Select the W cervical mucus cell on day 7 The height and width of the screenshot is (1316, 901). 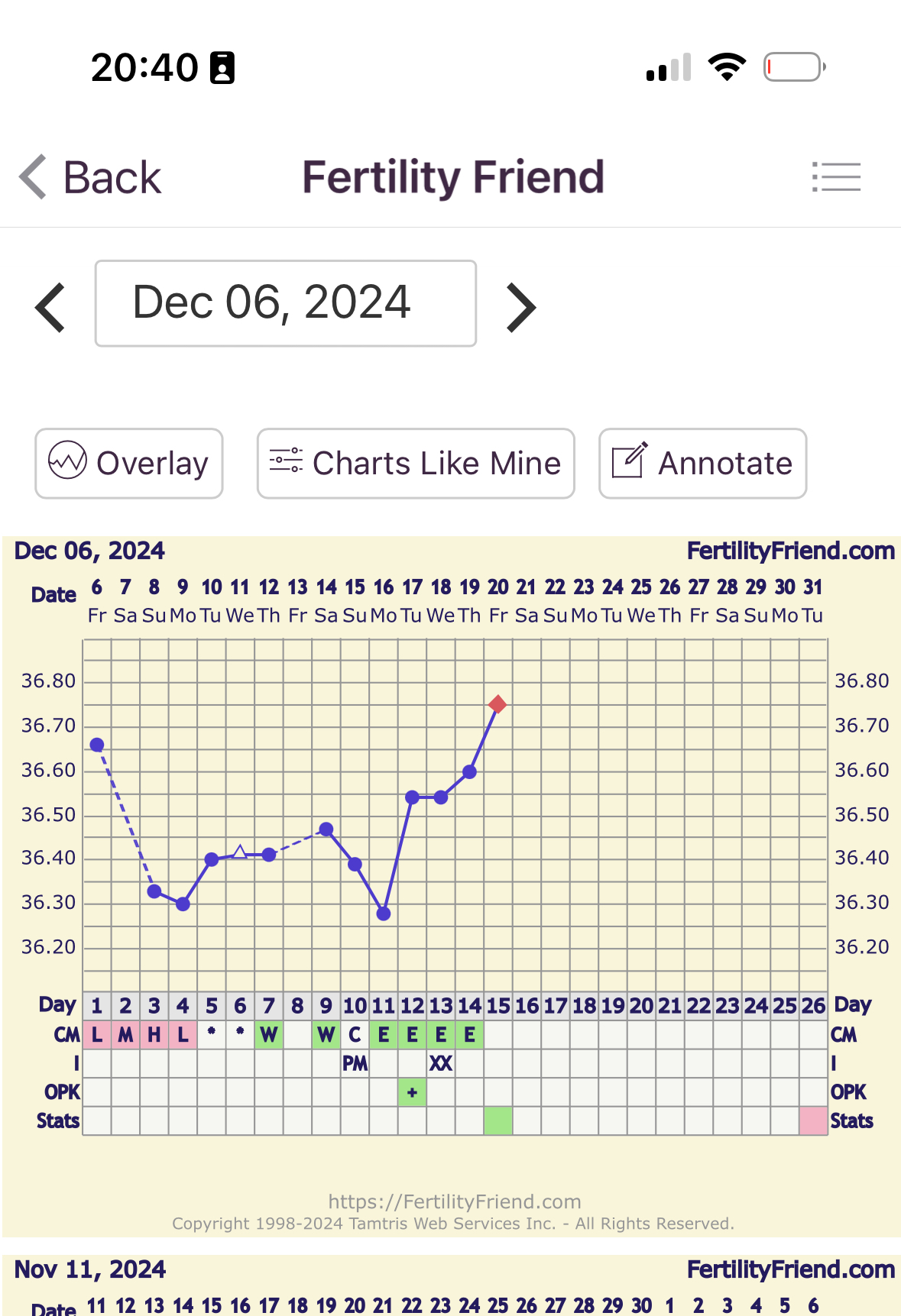click(x=269, y=1035)
